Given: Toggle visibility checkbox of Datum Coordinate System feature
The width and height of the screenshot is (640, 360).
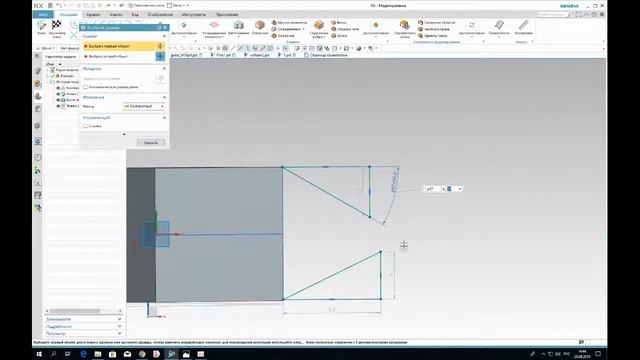Looking at the screenshot, I should point(58,88).
